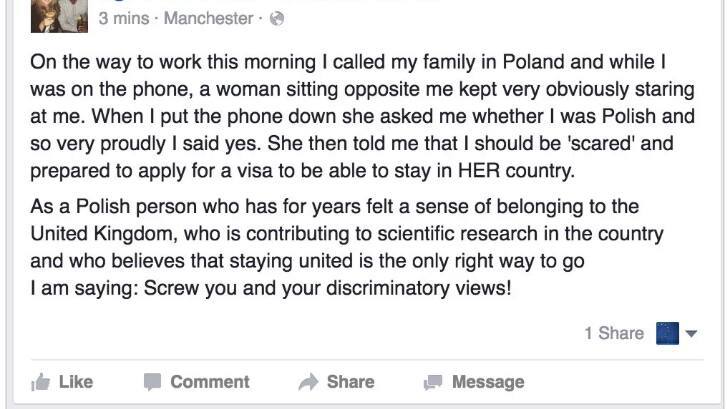Open the dropdown arrow beside the flag
This screenshot has width=727, height=409.
click(x=691, y=333)
